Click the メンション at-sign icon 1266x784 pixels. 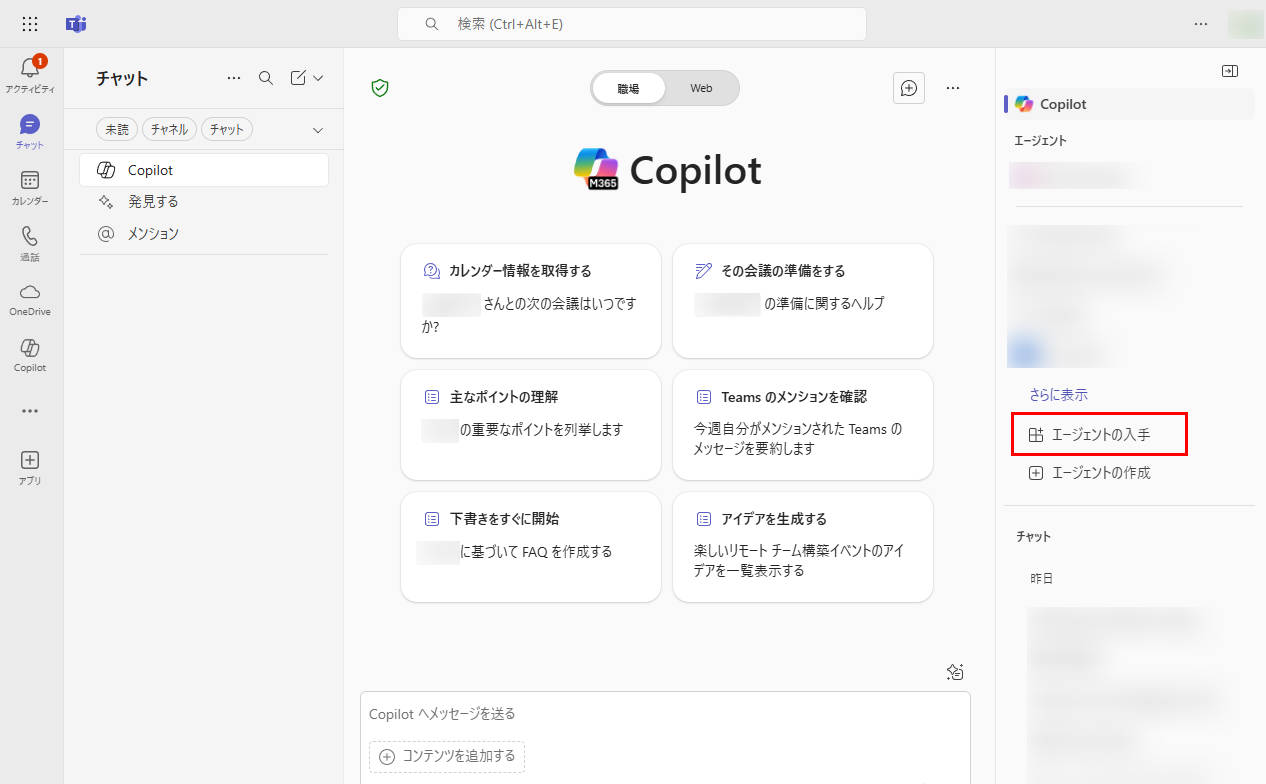point(106,234)
